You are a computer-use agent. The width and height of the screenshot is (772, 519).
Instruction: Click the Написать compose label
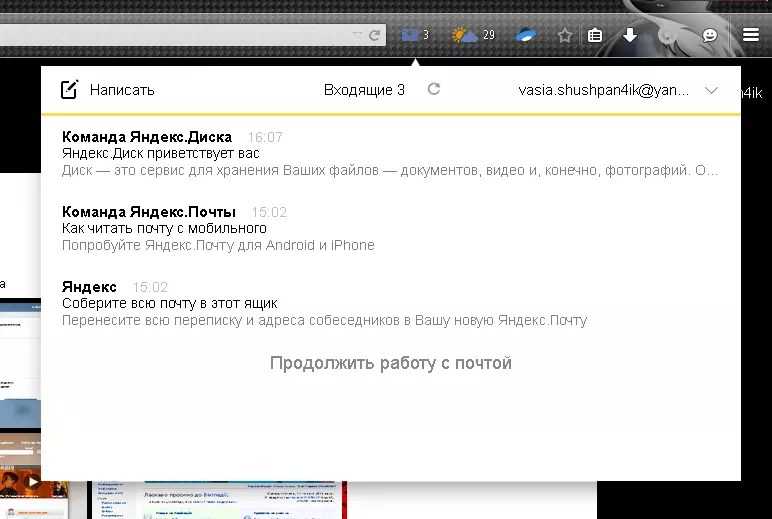(122, 90)
